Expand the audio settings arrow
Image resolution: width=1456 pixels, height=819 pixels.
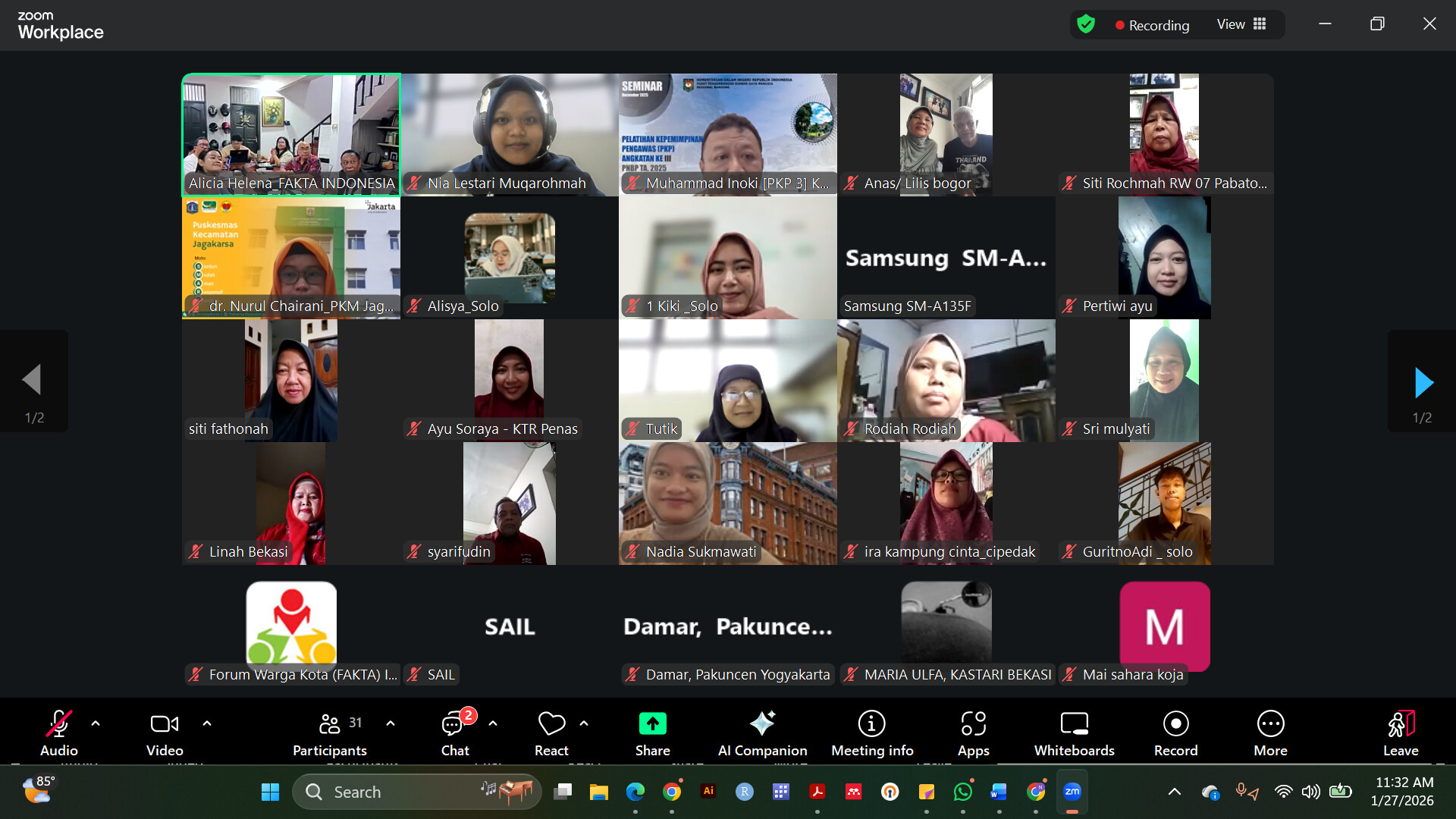point(96,723)
